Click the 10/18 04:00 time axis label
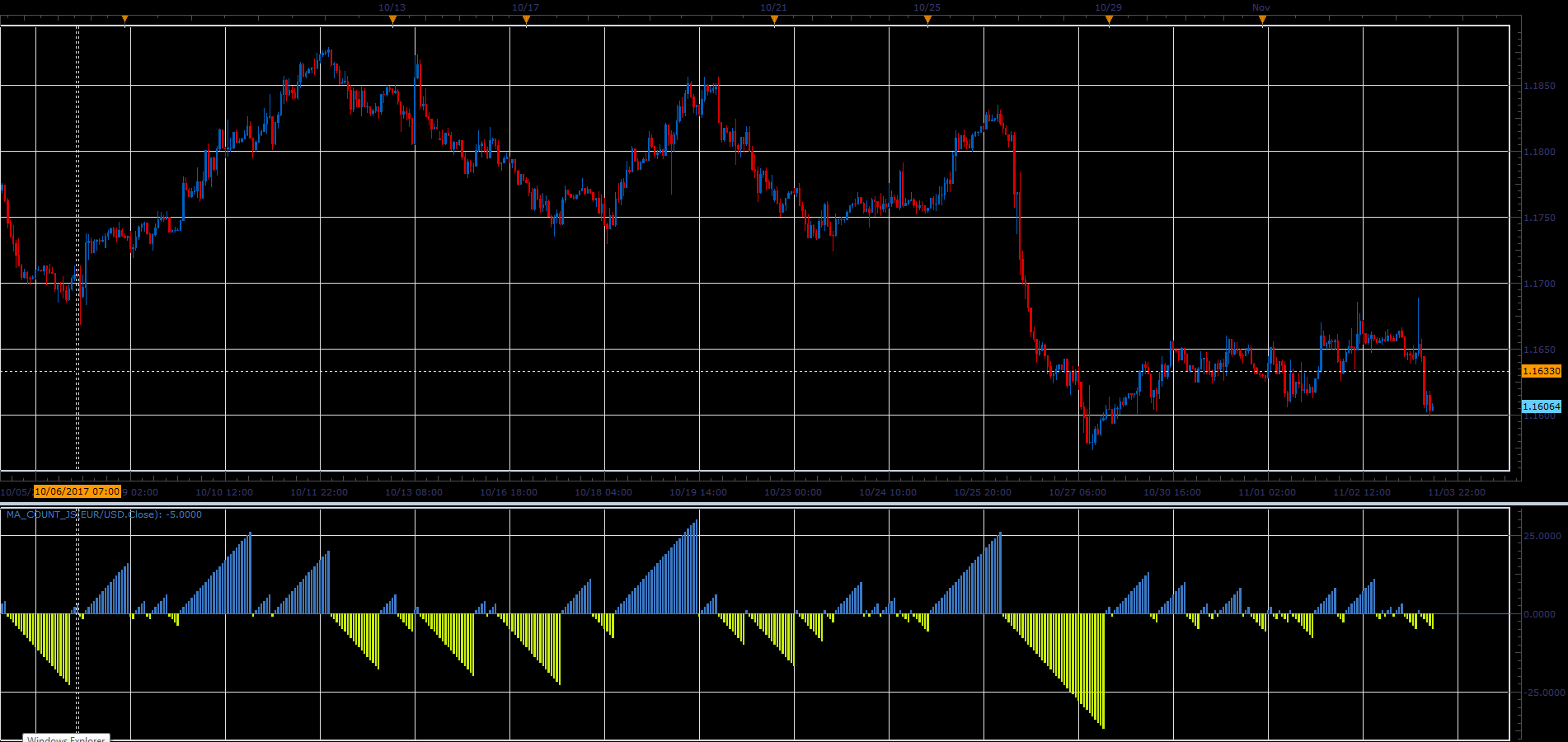 coord(603,492)
